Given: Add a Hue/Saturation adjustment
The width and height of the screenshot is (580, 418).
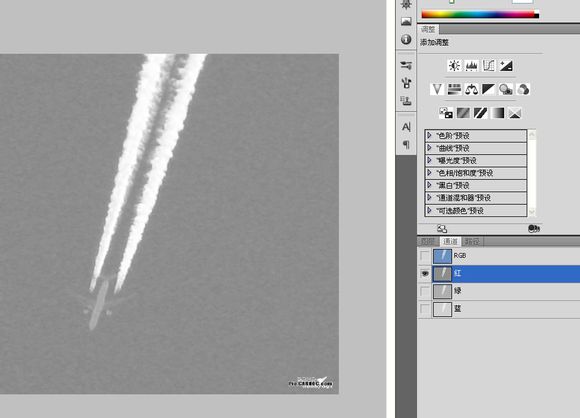Looking at the screenshot, I should 454,89.
